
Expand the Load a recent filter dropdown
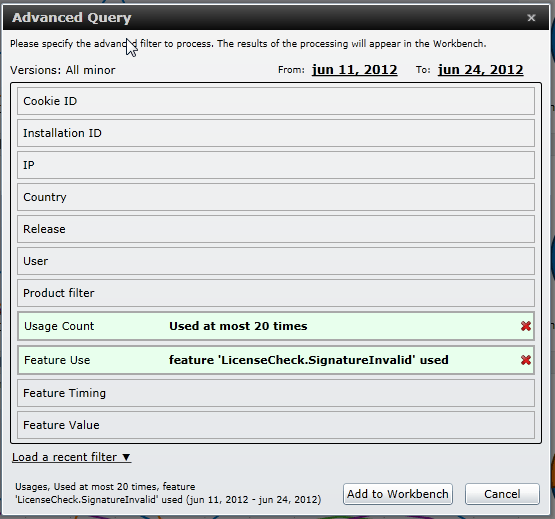[71, 457]
